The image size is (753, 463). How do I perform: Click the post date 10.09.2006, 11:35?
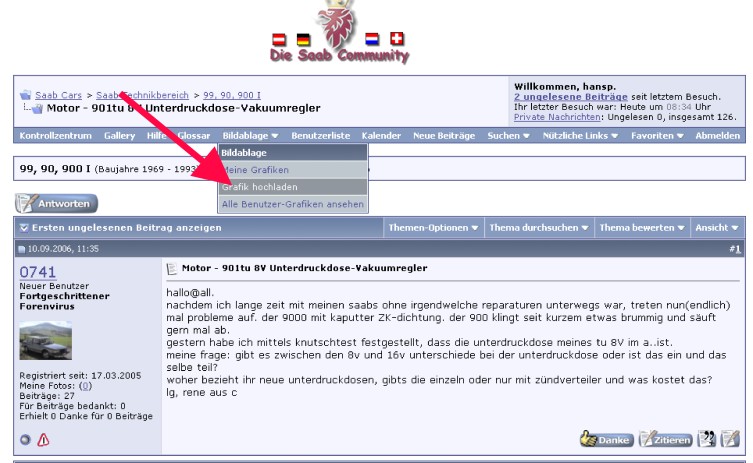[63, 249]
